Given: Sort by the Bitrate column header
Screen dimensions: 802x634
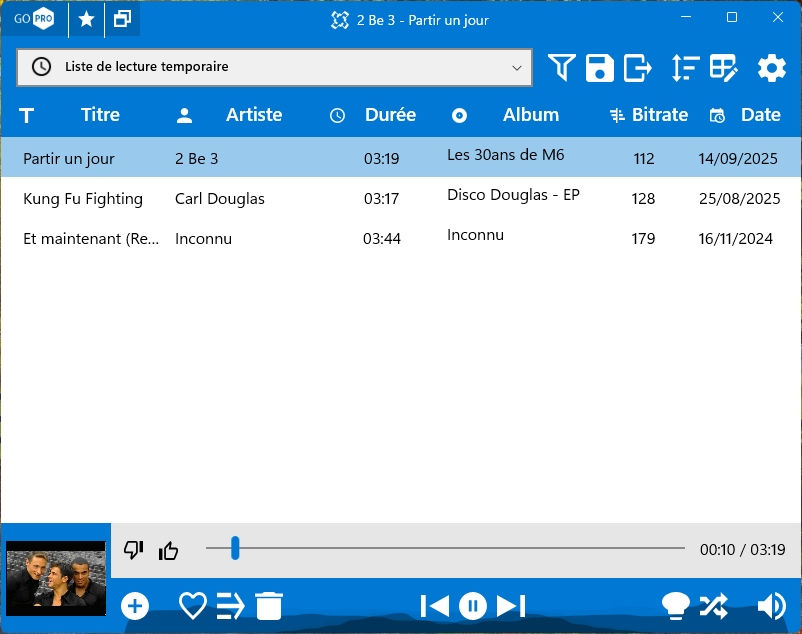Looking at the screenshot, I should point(660,115).
